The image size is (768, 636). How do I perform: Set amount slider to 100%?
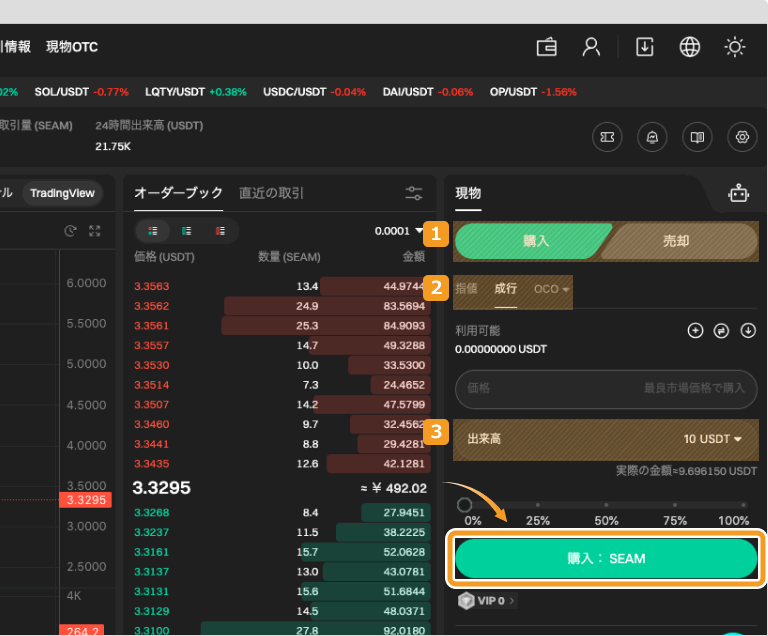[744, 505]
